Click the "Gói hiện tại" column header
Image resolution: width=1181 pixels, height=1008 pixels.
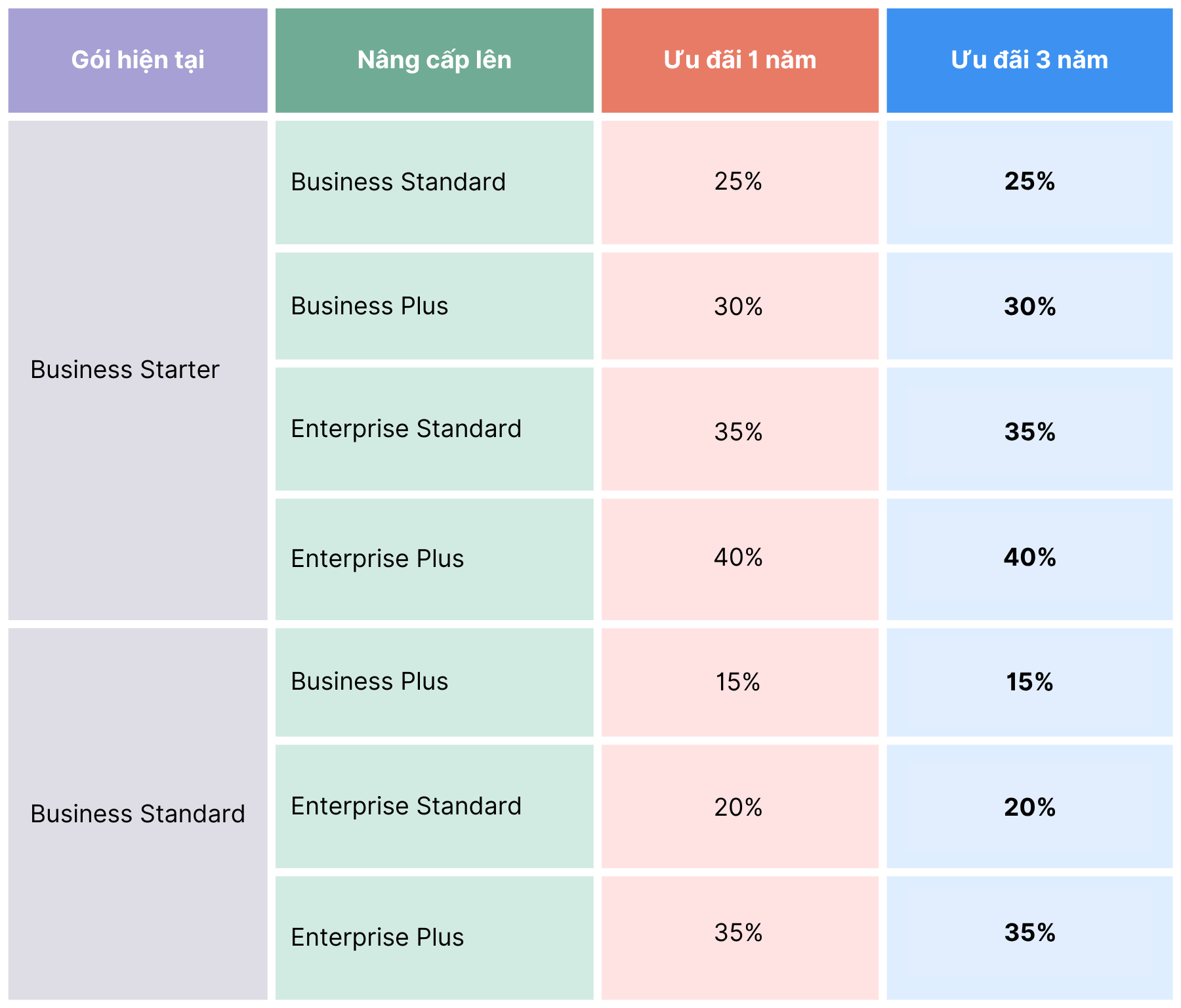tap(138, 60)
